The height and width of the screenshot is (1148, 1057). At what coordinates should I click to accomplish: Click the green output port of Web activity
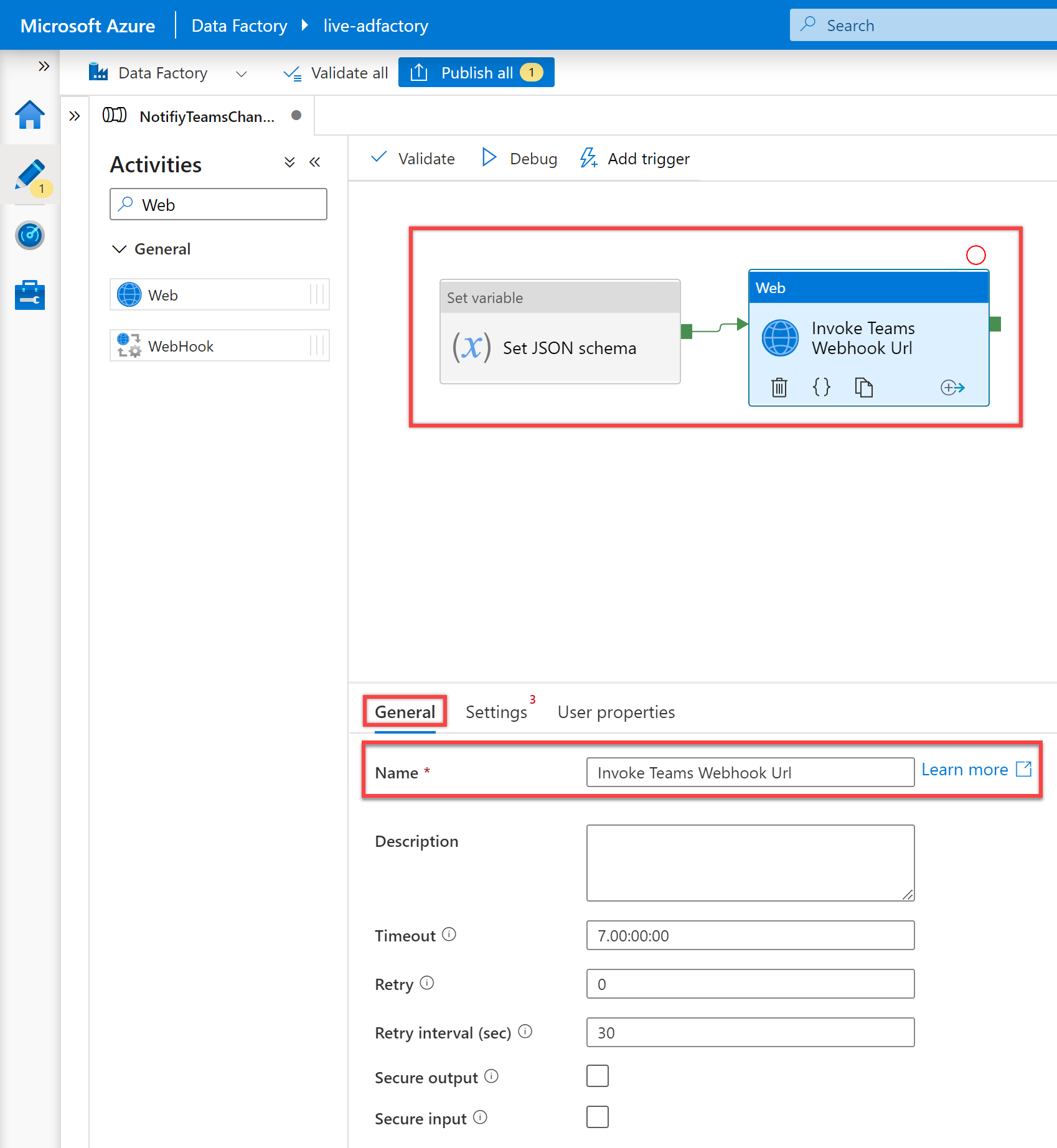coord(995,324)
